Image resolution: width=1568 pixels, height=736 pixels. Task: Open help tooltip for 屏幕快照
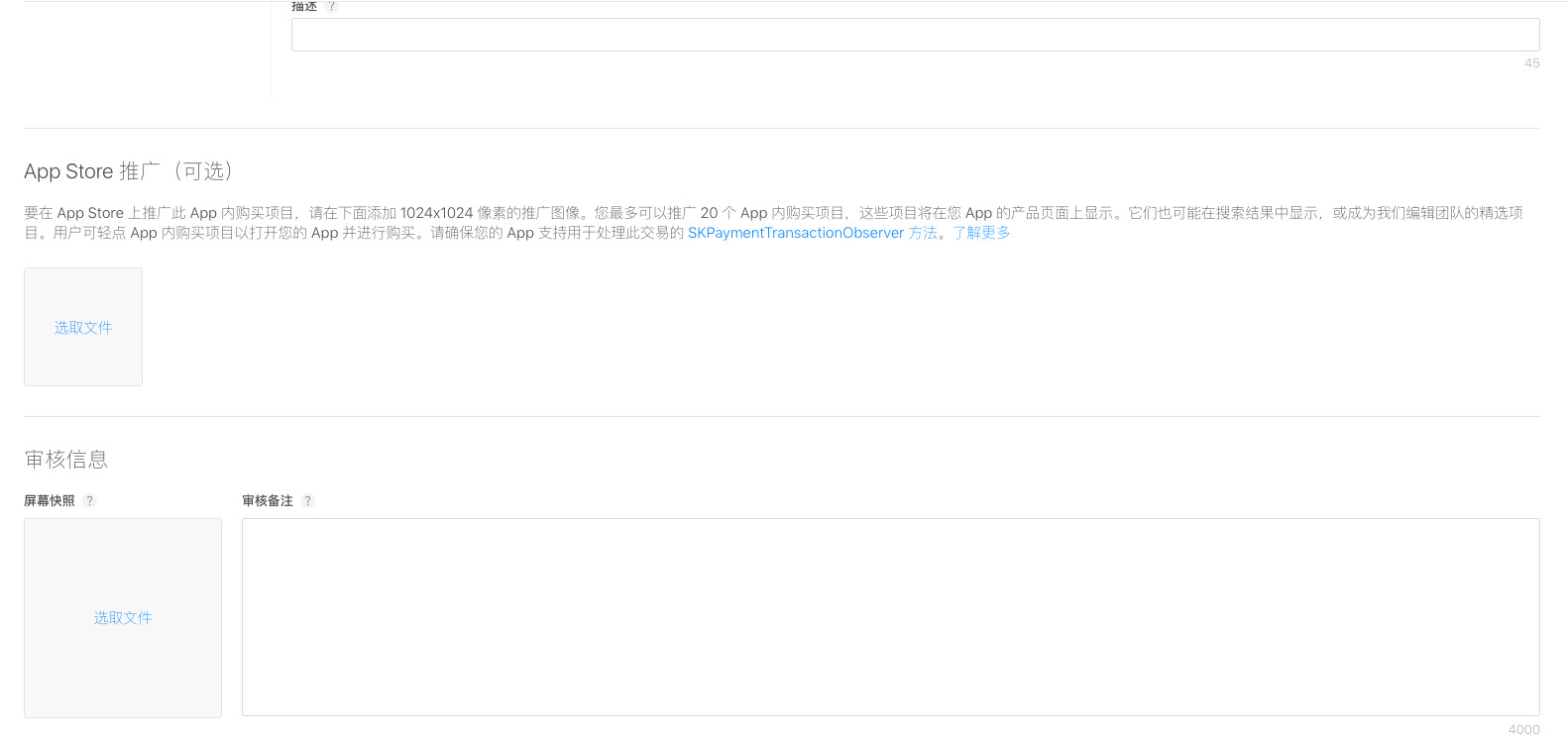pos(90,501)
